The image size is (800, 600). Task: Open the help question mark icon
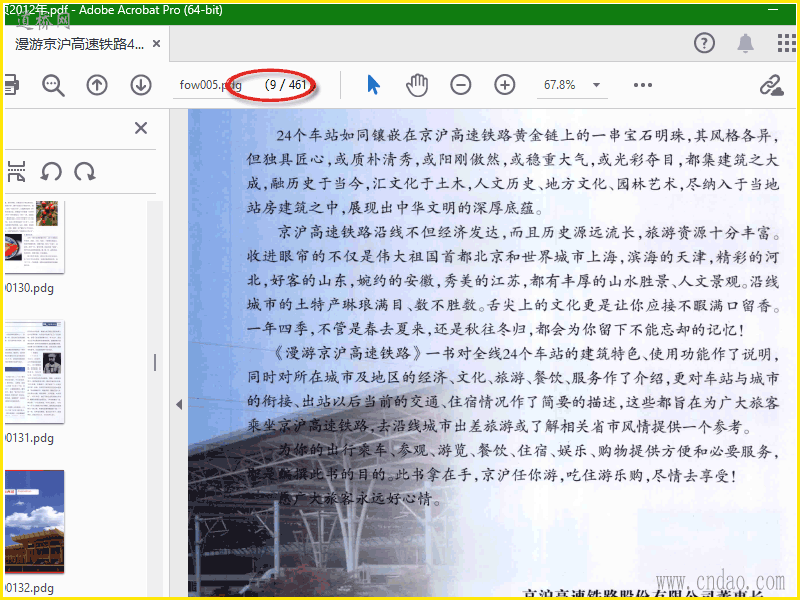(705, 43)
